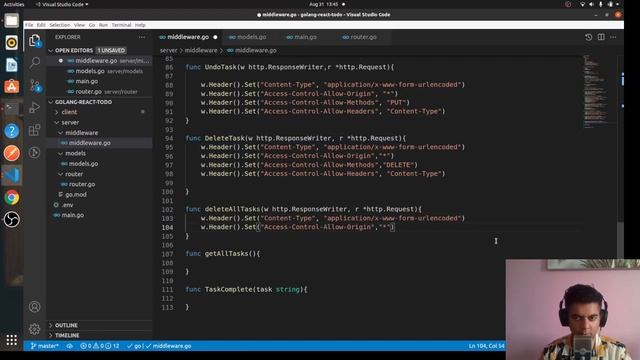Screen dimensions: 640x360
Task: Show Applications grid in dock
Action: 11,340
